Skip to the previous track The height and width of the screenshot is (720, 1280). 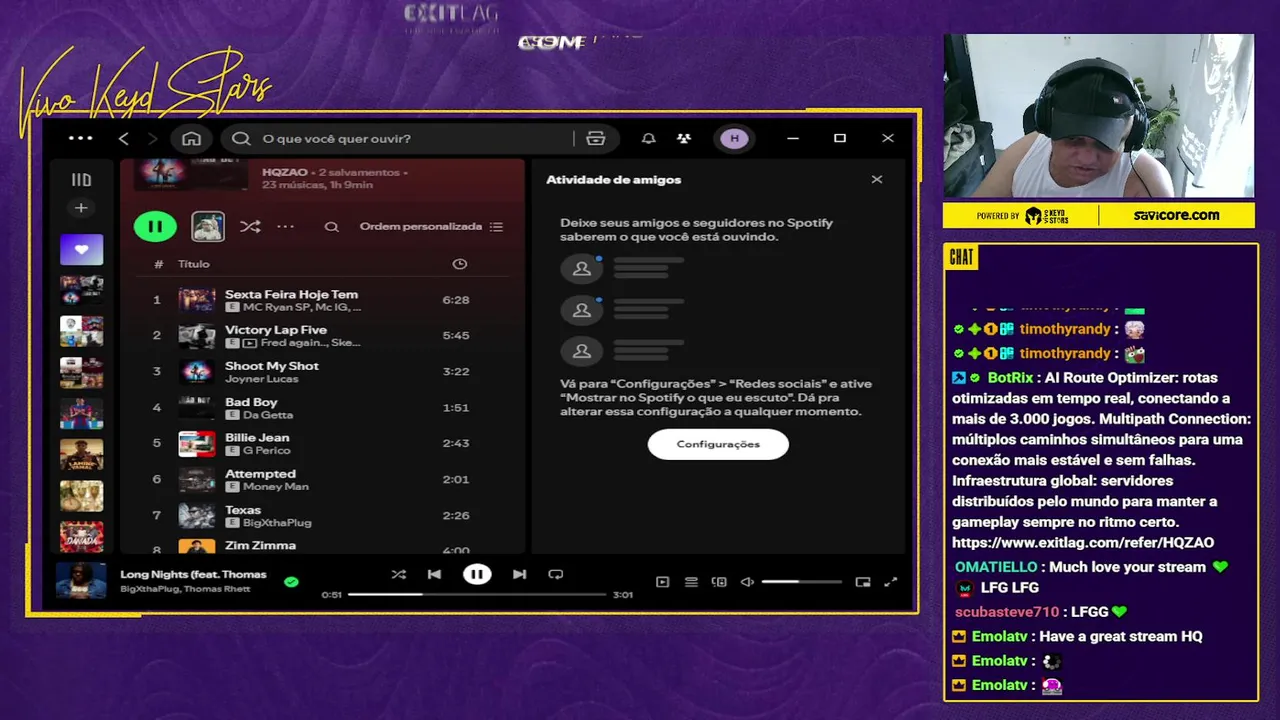point(434,574)
